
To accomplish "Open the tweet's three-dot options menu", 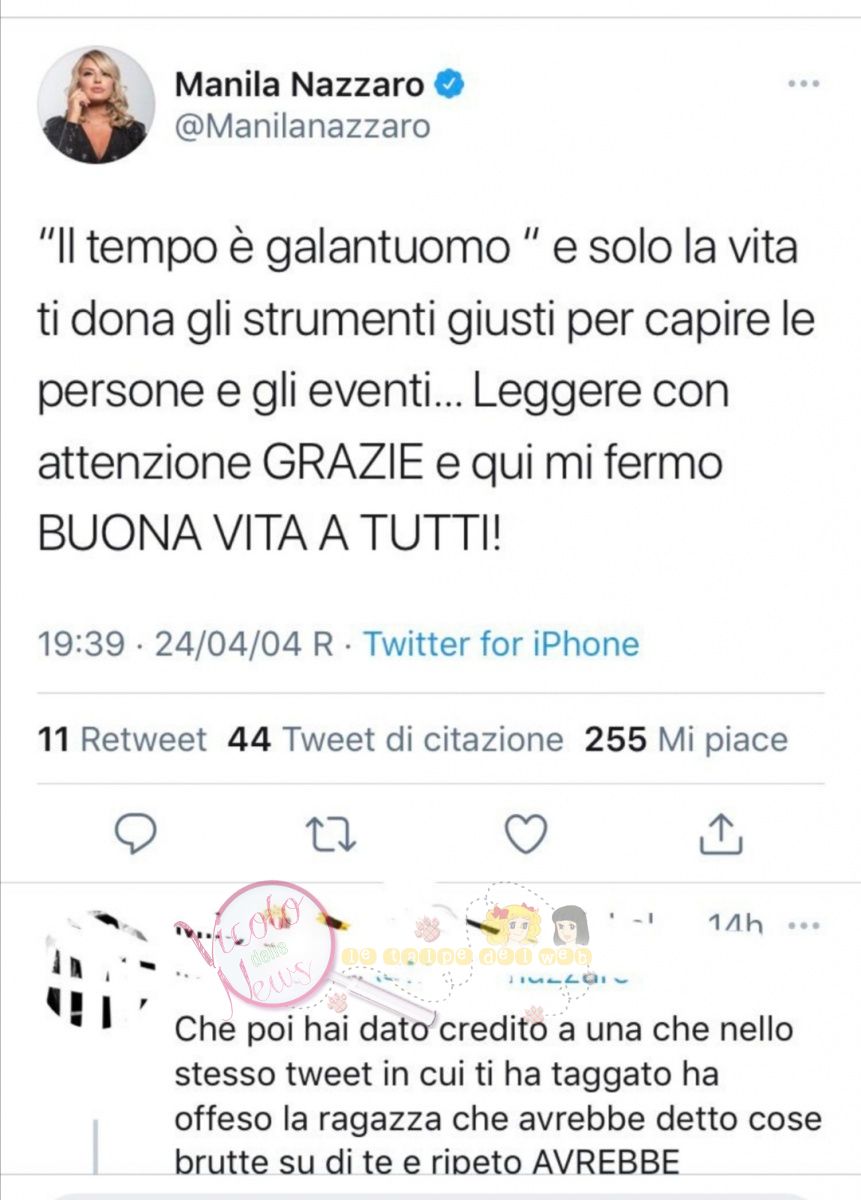I will coord(804,85).
